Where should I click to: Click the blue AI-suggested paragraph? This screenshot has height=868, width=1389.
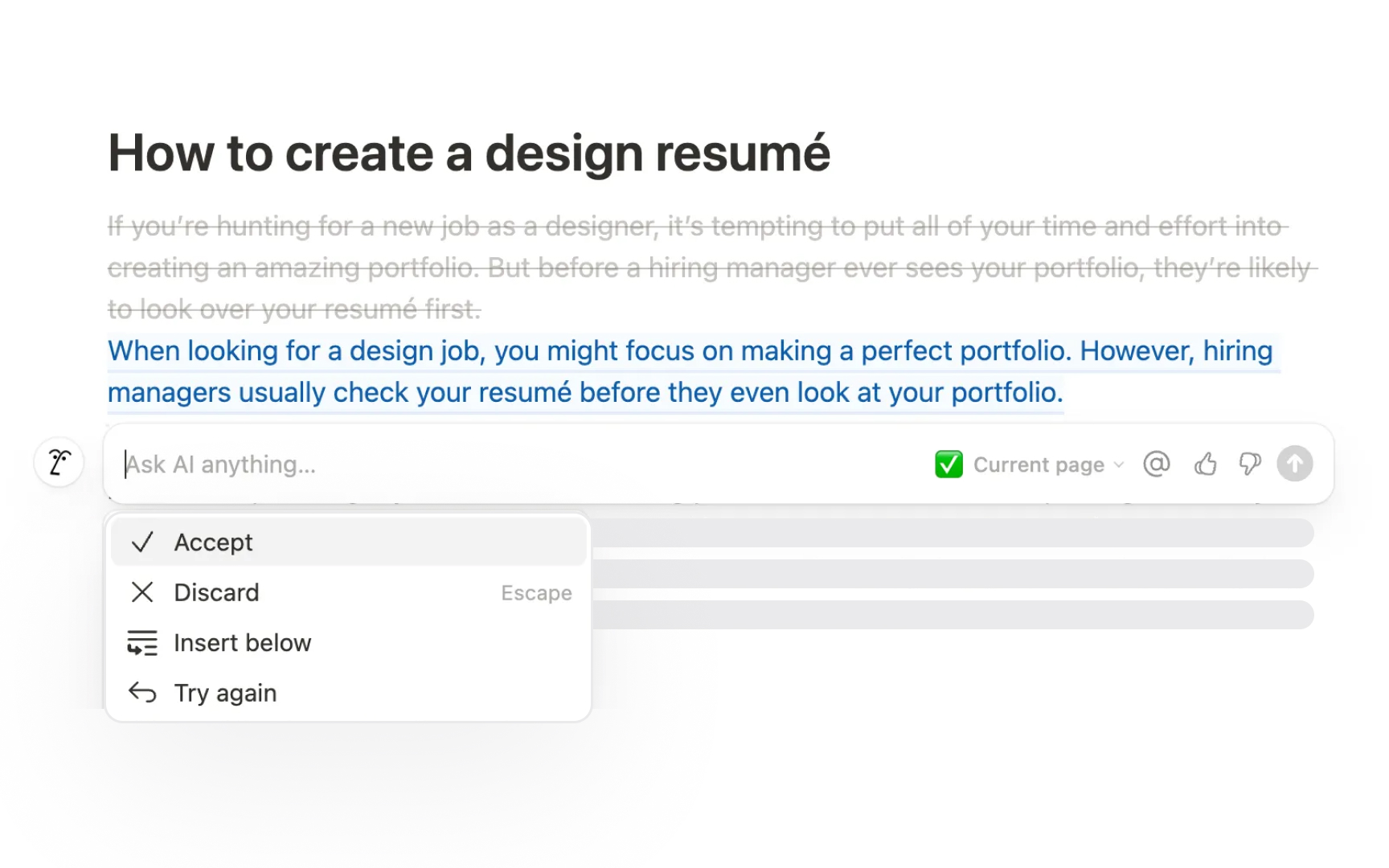[x=690, y=371]
